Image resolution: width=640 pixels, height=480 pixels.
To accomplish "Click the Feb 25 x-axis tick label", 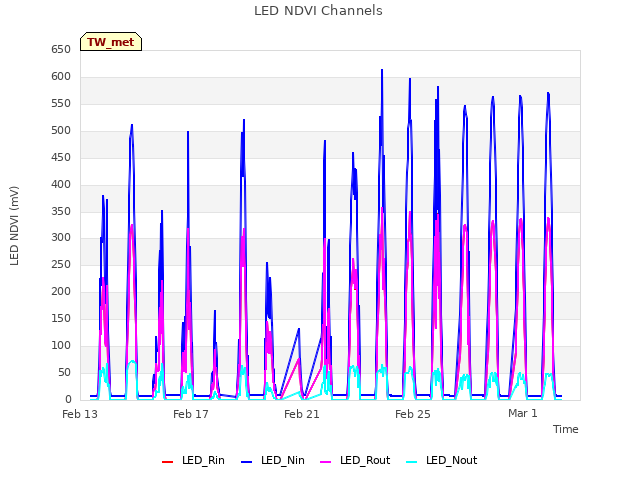I will (x=413, y=414).
